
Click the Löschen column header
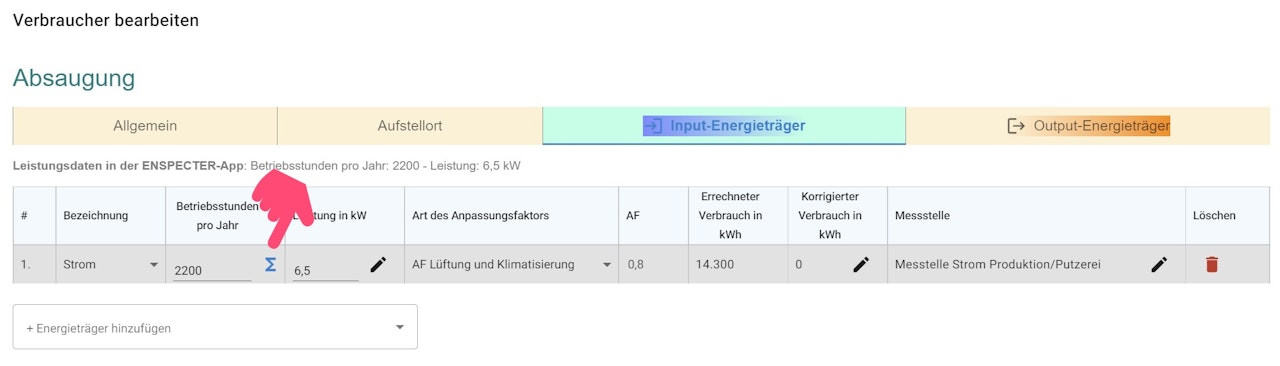(x=1214, y=215)
